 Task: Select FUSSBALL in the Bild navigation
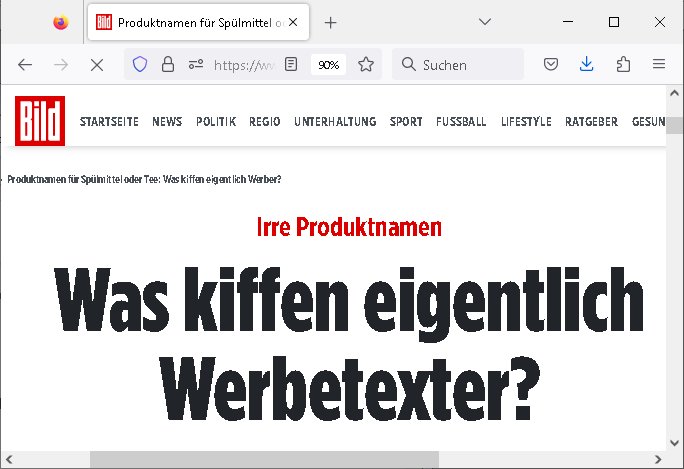click(461, 122)
